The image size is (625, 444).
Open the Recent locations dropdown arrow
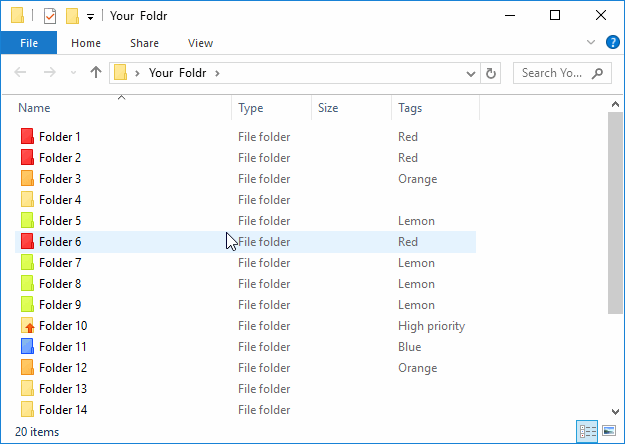(73, 73)
